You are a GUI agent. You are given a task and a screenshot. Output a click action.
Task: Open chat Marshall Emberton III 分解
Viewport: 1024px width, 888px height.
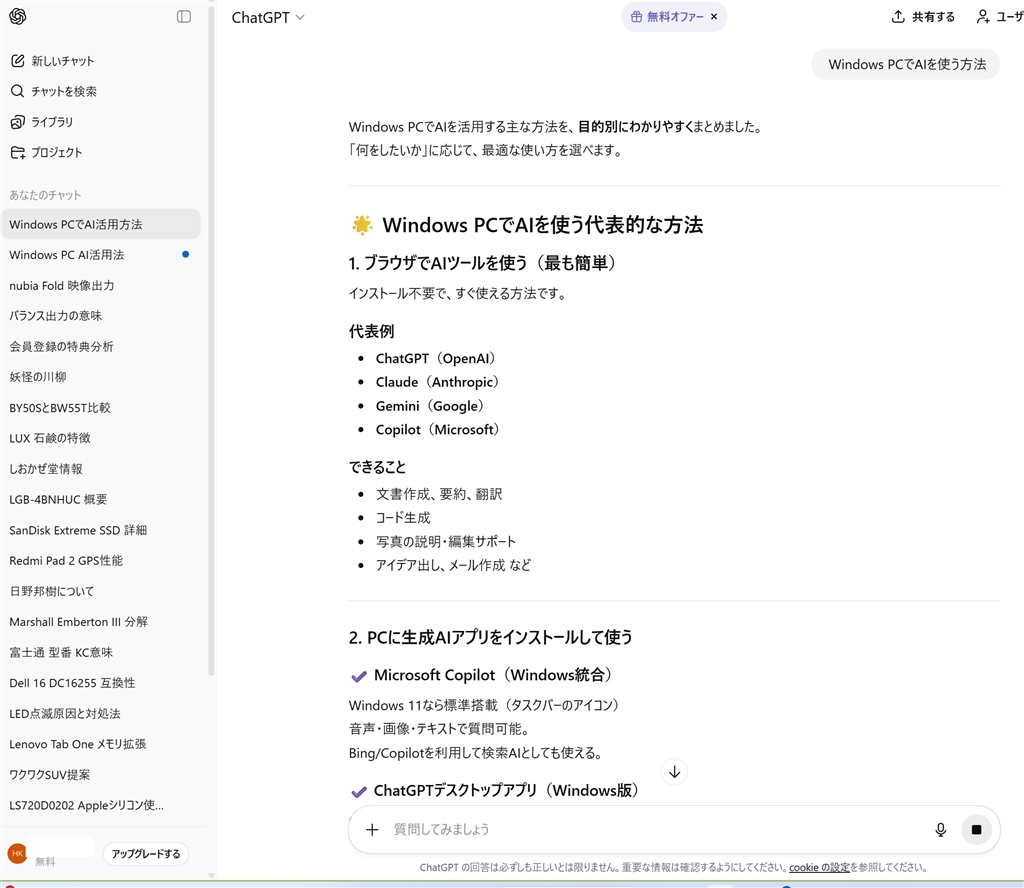101,622
